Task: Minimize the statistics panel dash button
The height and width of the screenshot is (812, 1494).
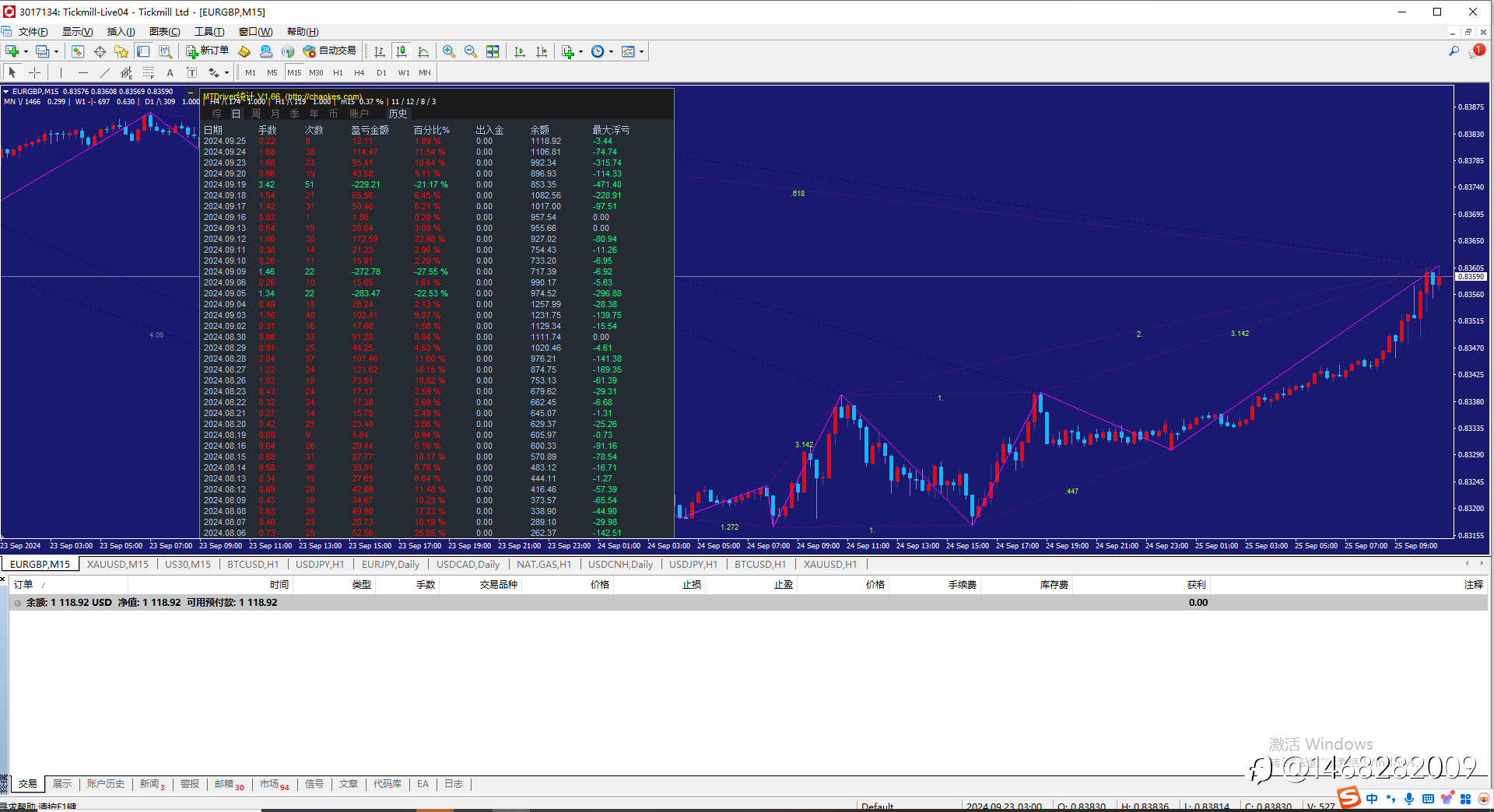Action: tap(190, 92)
